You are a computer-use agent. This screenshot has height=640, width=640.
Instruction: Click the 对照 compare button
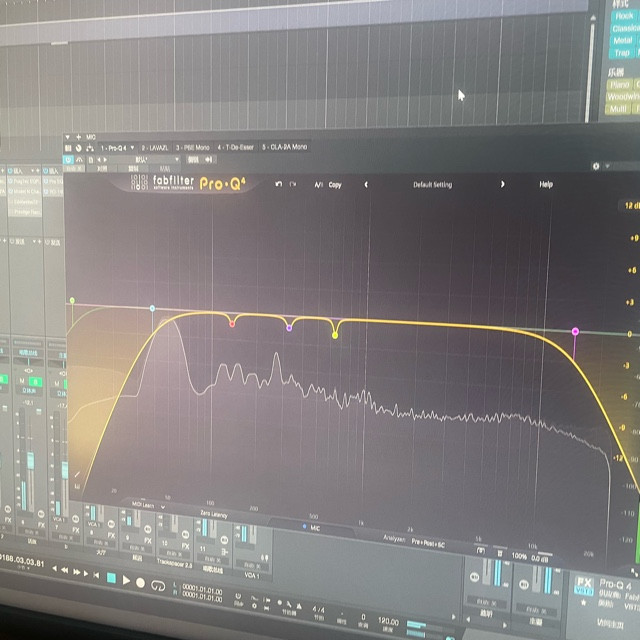102,168
